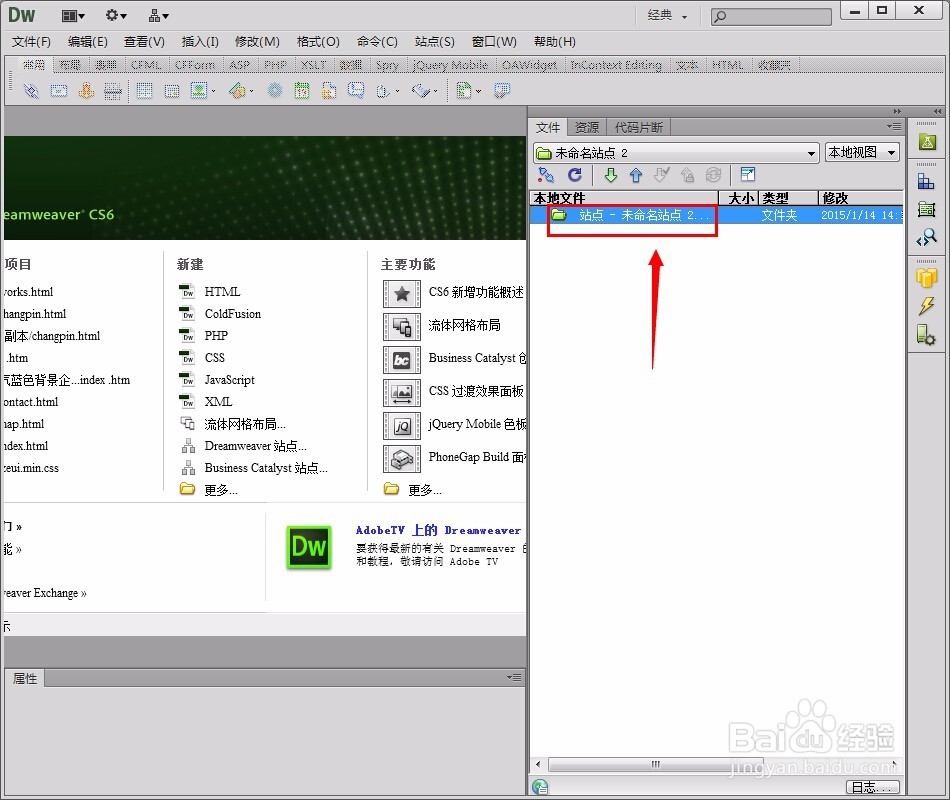Open recent file 副本/changpin.html
The width and height of the screenshot is (950, 800).
click(x=52, y=336)
